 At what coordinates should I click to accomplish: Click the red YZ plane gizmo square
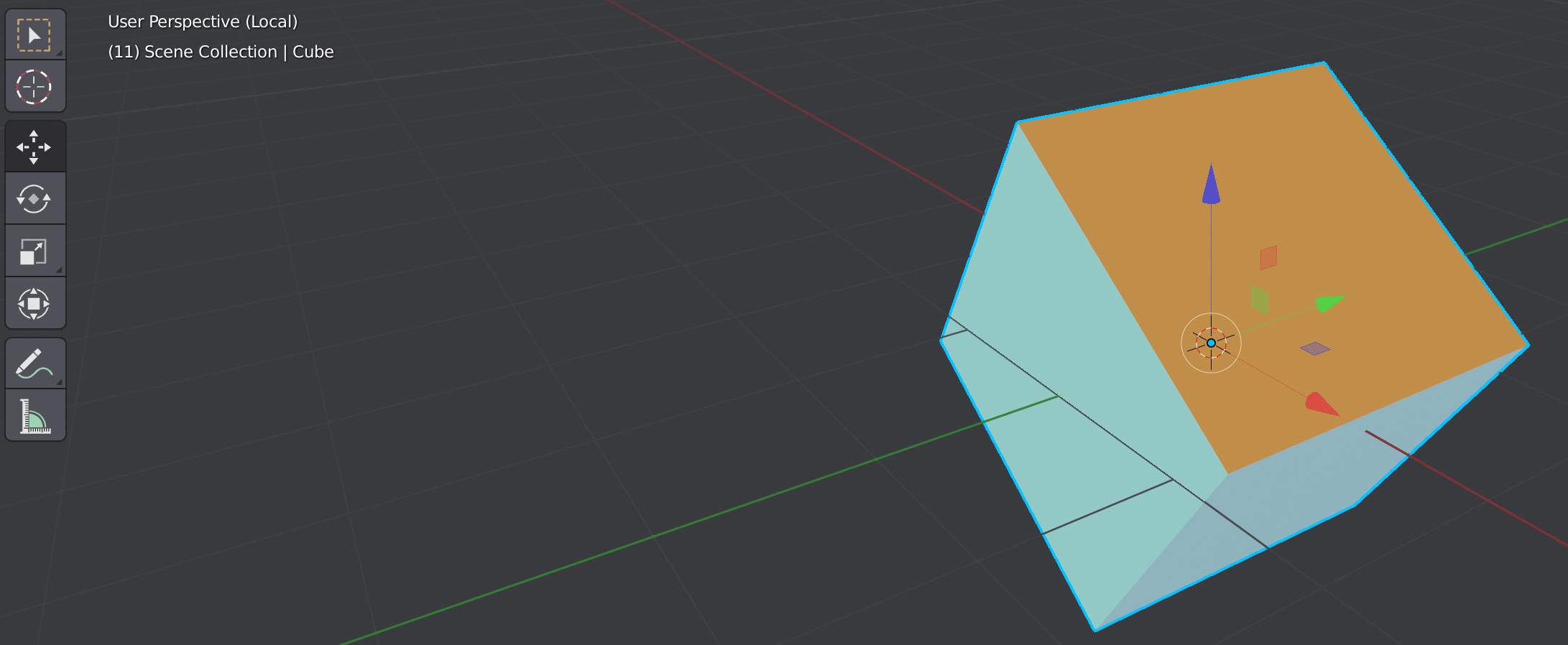tap(1268, 257)
